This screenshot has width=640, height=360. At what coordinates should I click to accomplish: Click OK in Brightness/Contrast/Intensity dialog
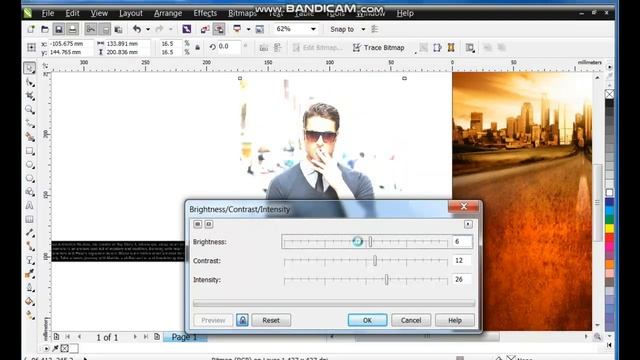coord(367,320)
